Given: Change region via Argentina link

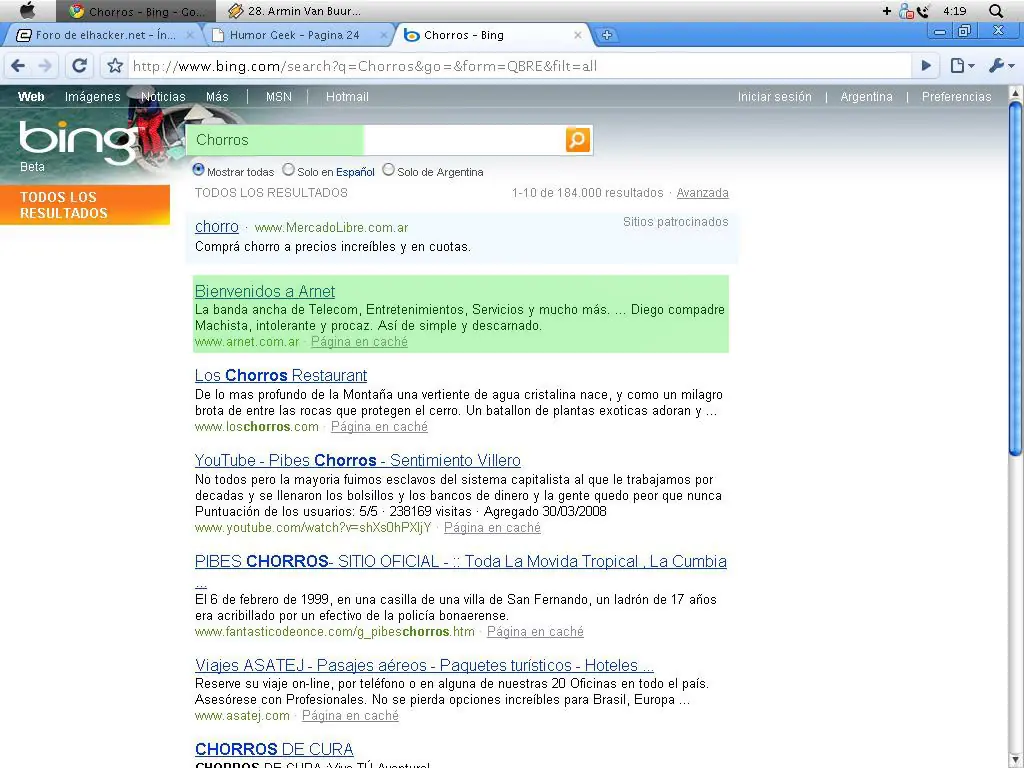Looking at the screenshot, I should tap(866, 97).
